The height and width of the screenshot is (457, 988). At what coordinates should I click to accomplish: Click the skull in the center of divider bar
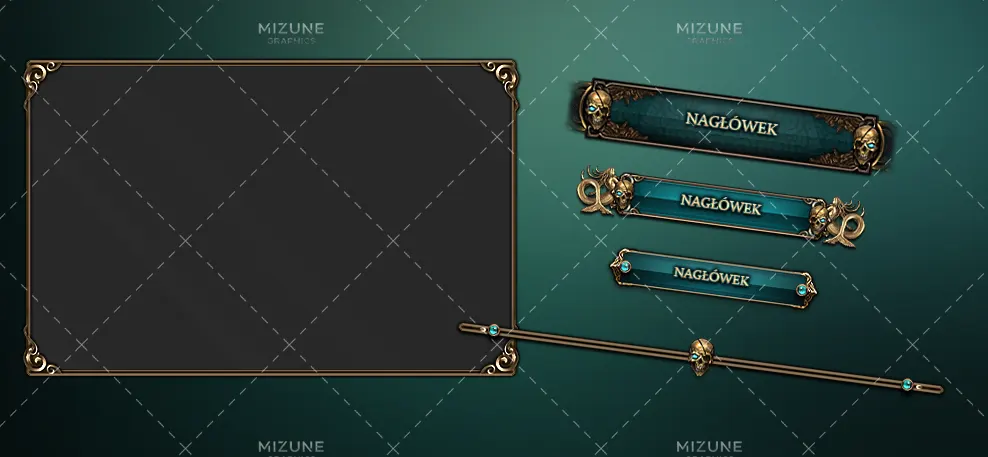click(x=701, y=356)
